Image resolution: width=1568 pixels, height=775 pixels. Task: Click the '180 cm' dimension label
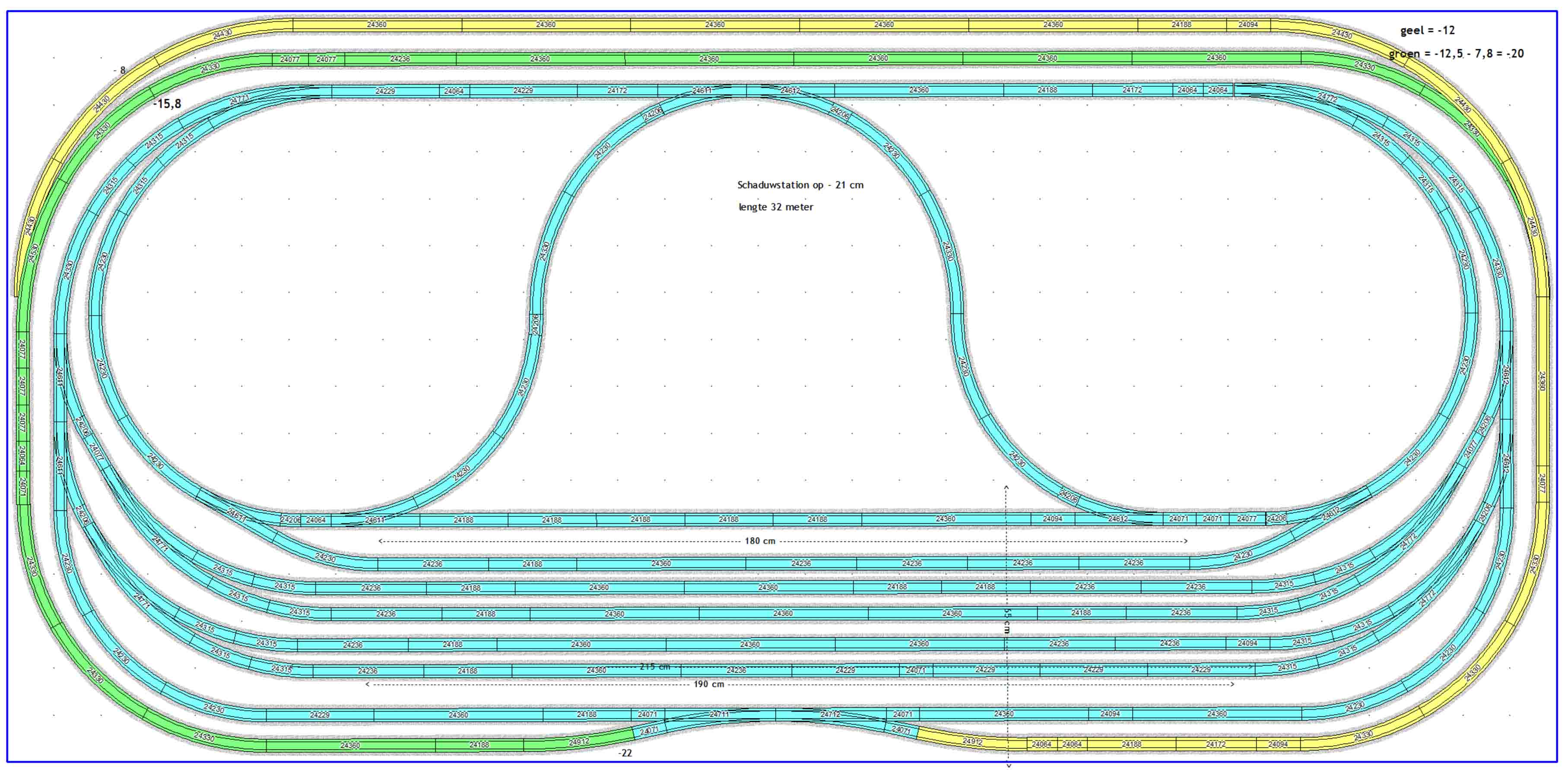pos(760,541)
